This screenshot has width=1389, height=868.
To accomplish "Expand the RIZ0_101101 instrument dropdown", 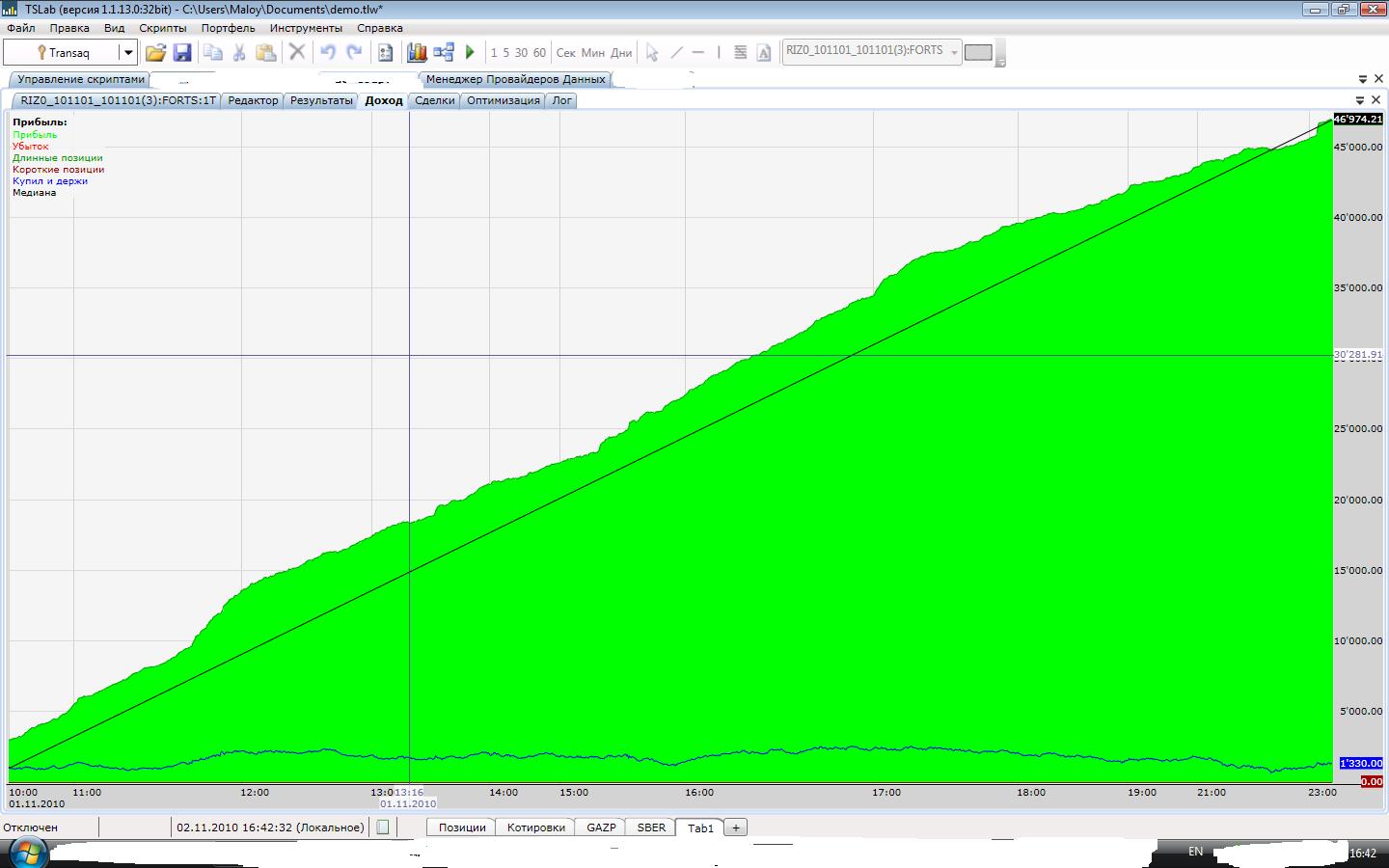I will point(954,52).
